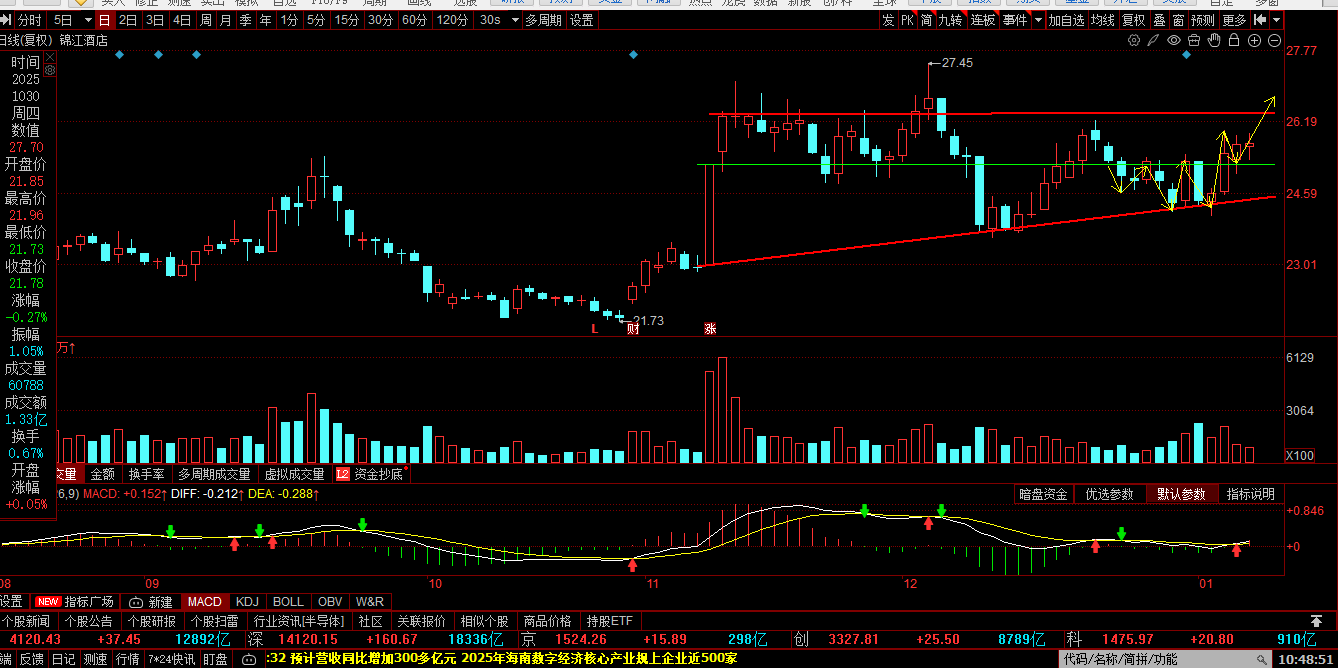Select the drawing pen tool icon
The image size is (1338, 668).
click(1154, 40)
